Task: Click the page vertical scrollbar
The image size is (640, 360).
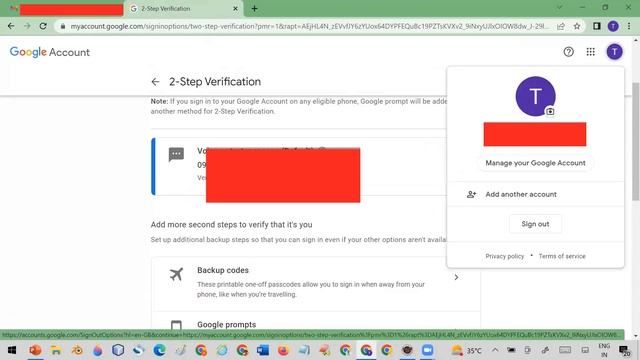Action: tap(636, 141)
